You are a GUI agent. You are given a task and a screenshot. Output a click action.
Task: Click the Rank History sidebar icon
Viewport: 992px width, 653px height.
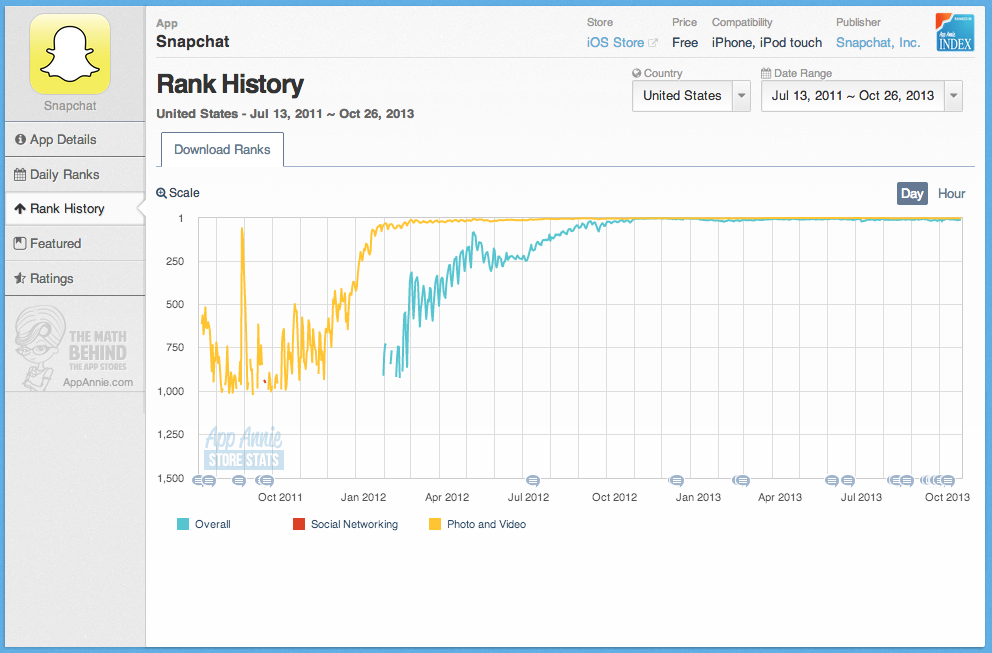coord(22,208)
